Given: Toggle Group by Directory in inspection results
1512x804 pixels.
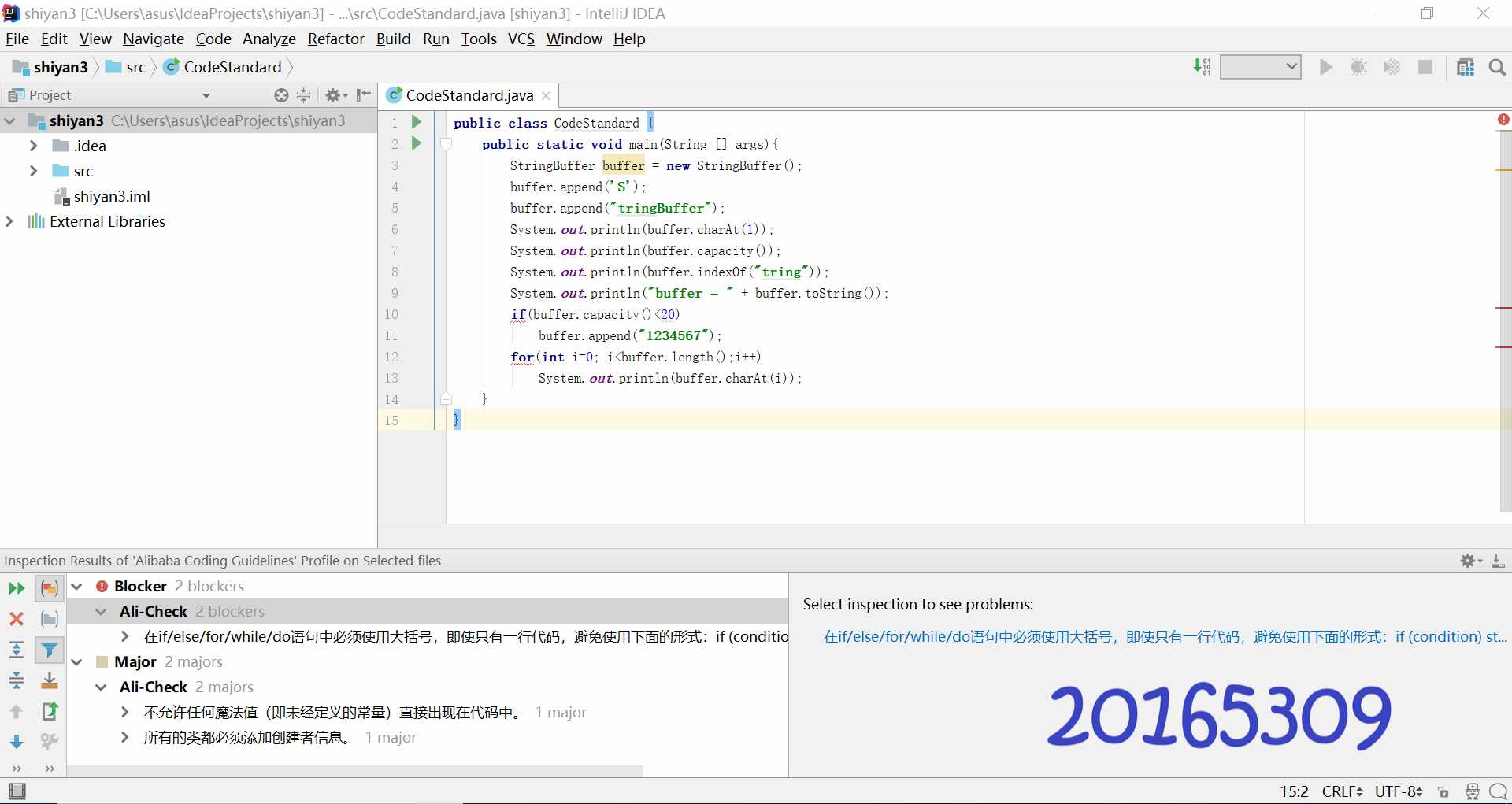Looking at the screenshot, I should (x=49, y=619).
